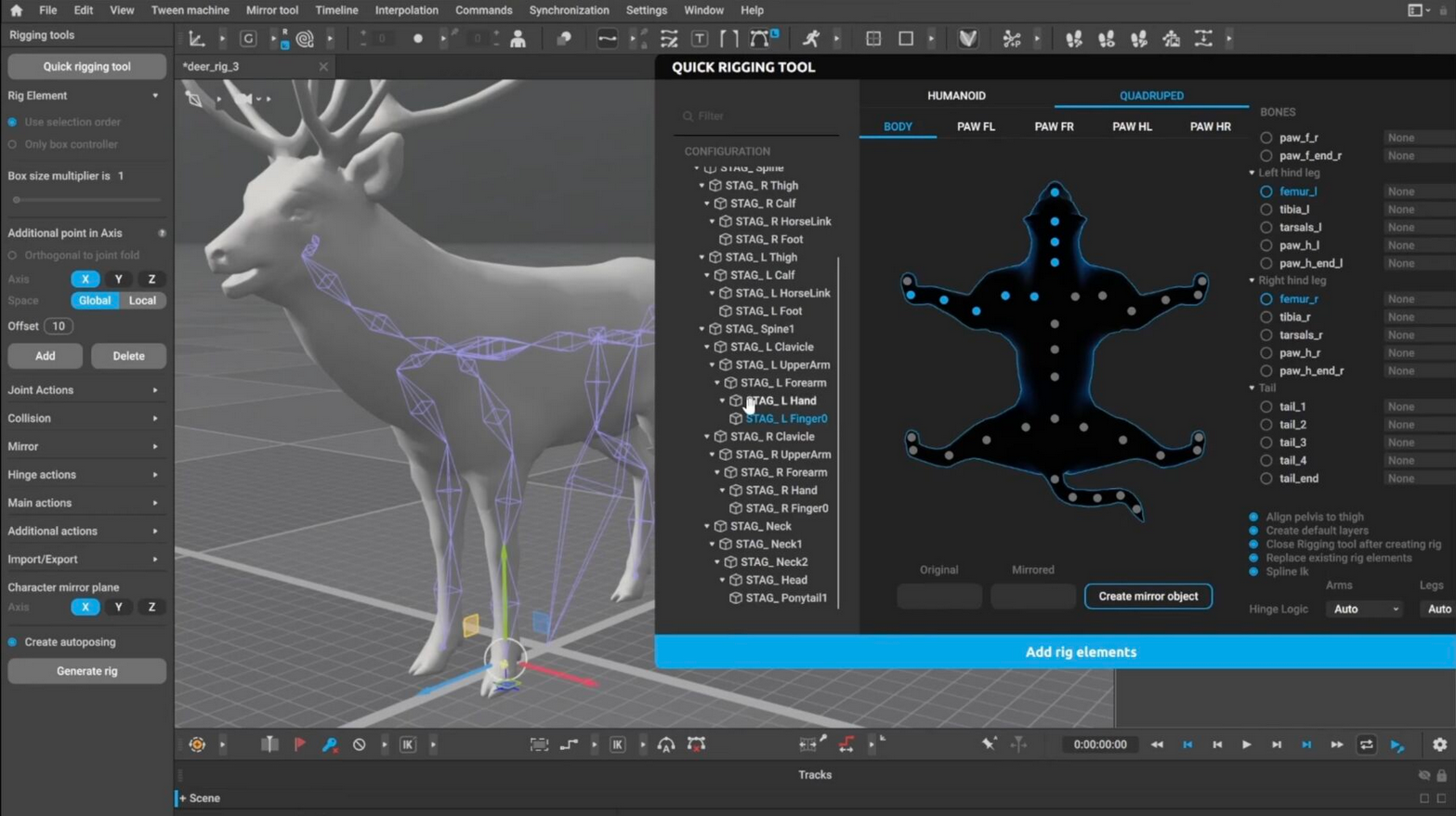Select the 'Only box controller' radio option

[13, 144]
